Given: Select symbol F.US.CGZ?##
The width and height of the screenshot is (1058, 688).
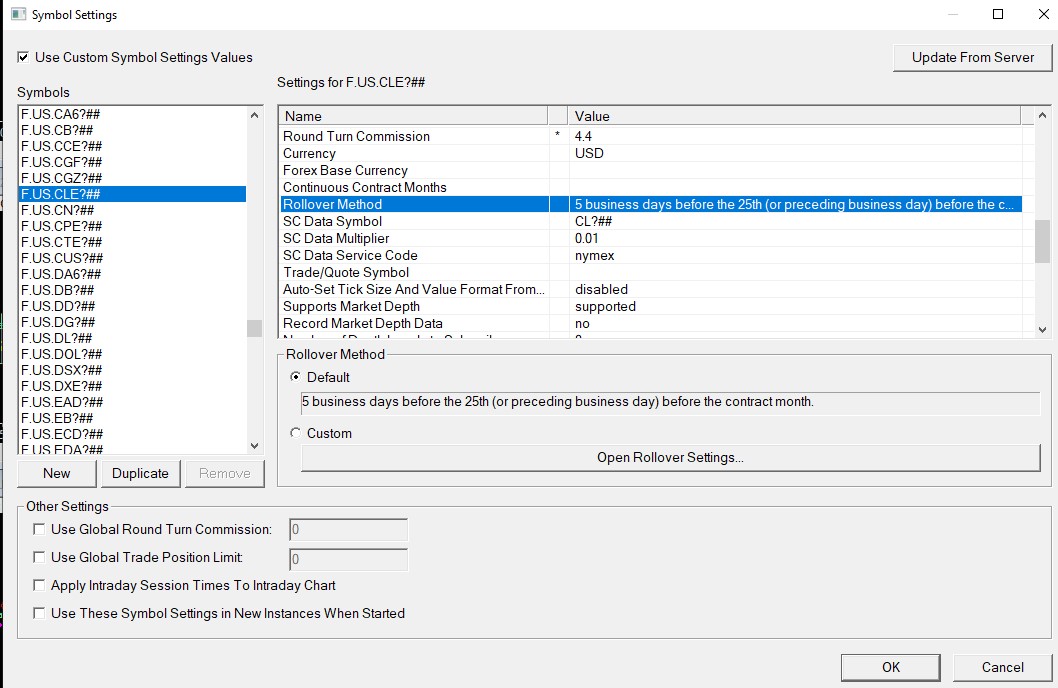Looking at the screenshot, I should [x=132, y=178].
